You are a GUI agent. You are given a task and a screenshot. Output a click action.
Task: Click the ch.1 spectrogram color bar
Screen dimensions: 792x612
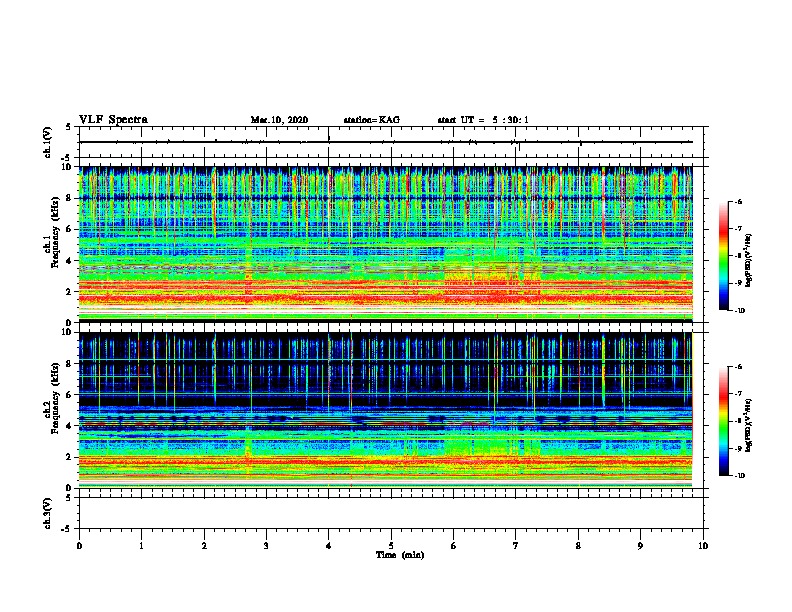[x=724, y=256]
